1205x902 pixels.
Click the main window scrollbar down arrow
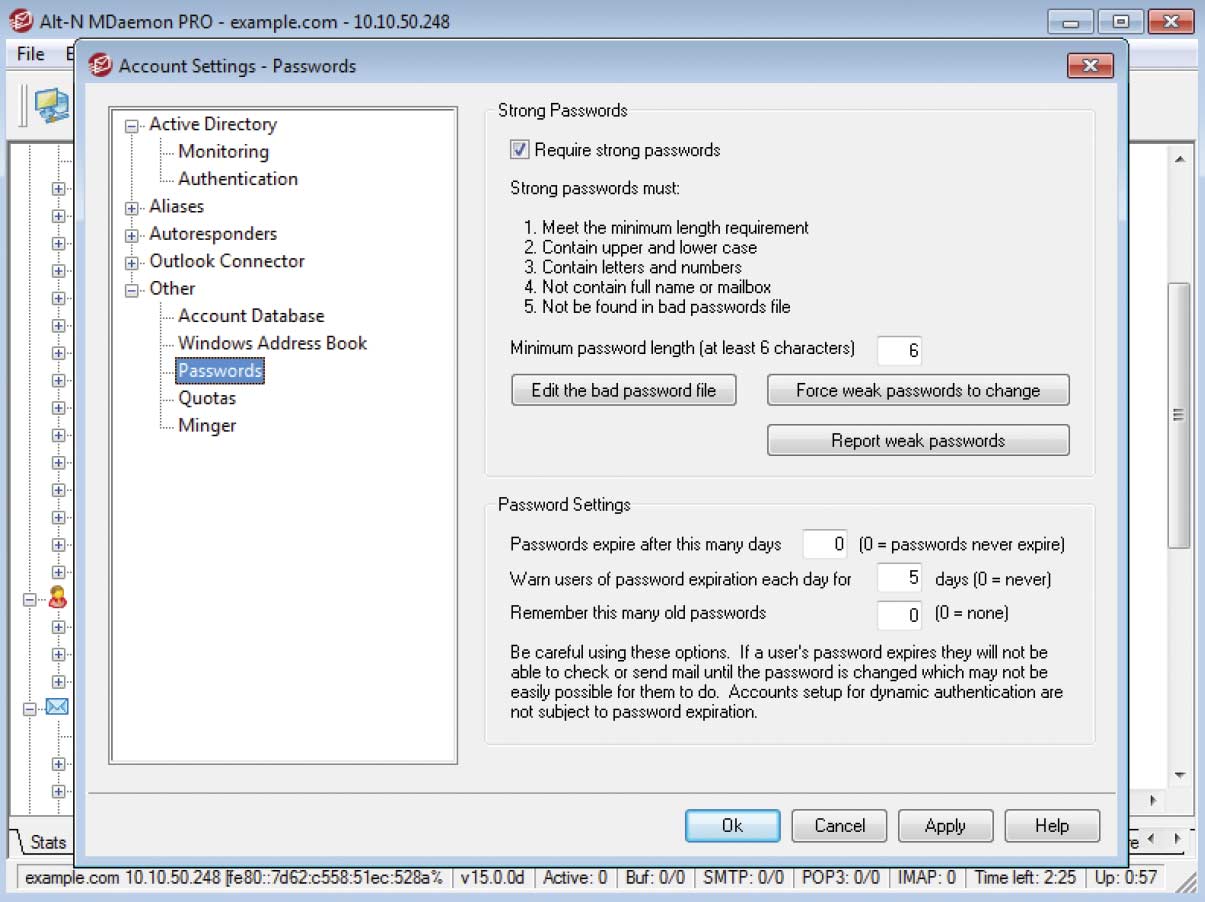pos(1179,775)
